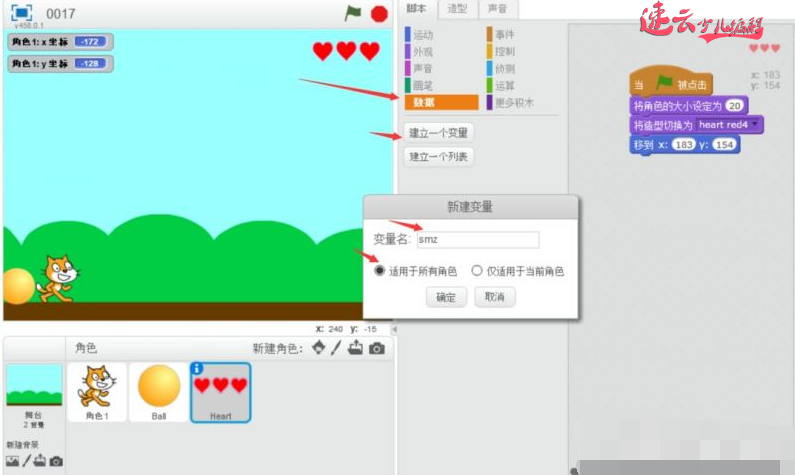The image size is (795, 475).
Task: Select the 角色1 cat sprite thumbnail
Action: pos(97,392)
